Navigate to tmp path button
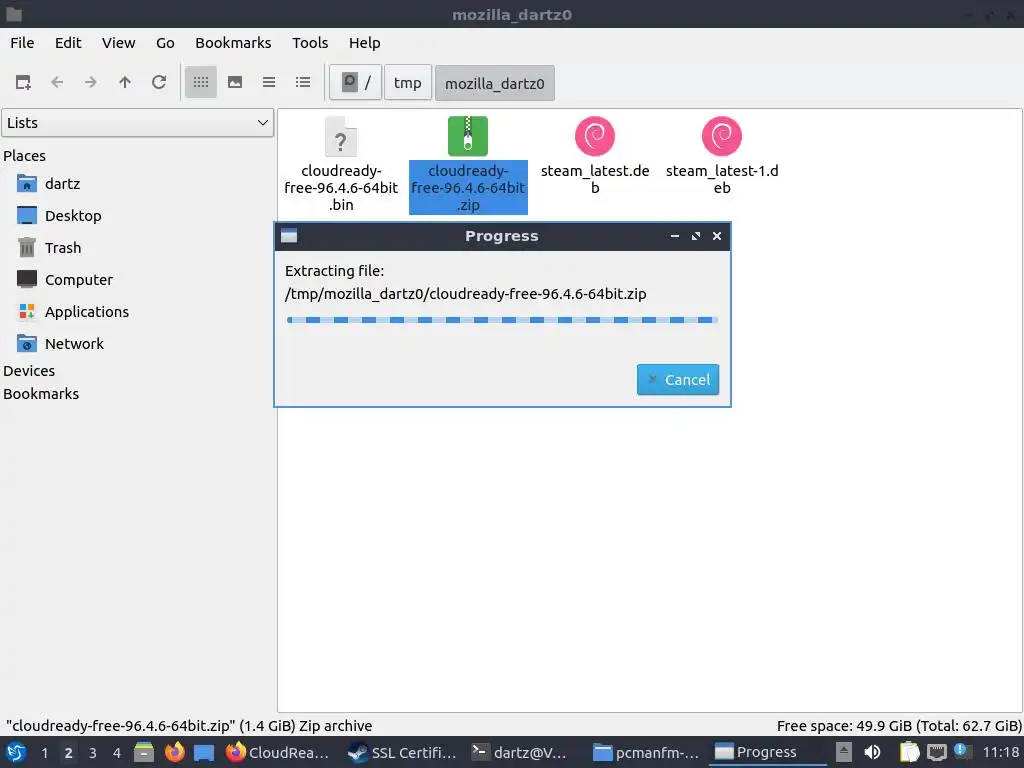 click(x=408, y=83)
